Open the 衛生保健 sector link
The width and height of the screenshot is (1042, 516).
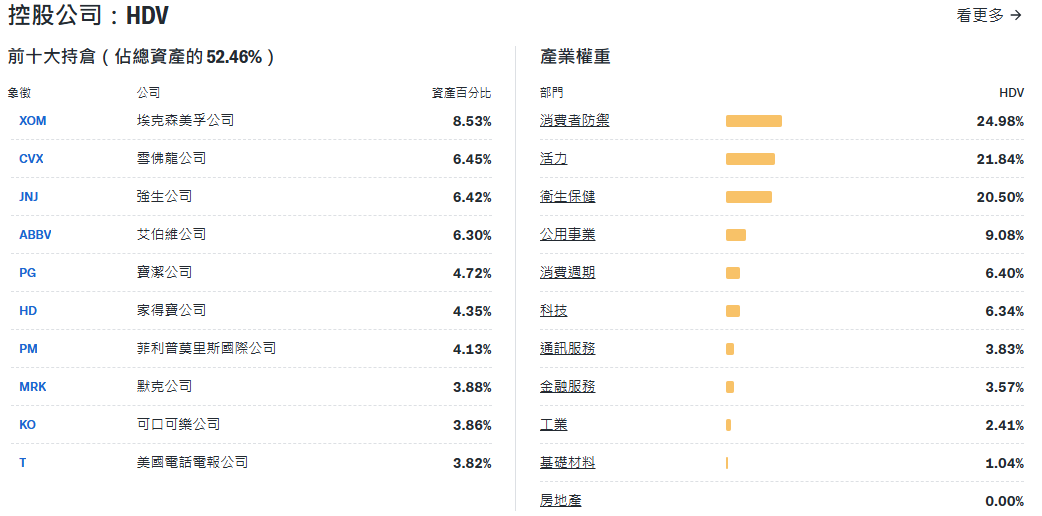pyautogui.click(x=567, y=197)
